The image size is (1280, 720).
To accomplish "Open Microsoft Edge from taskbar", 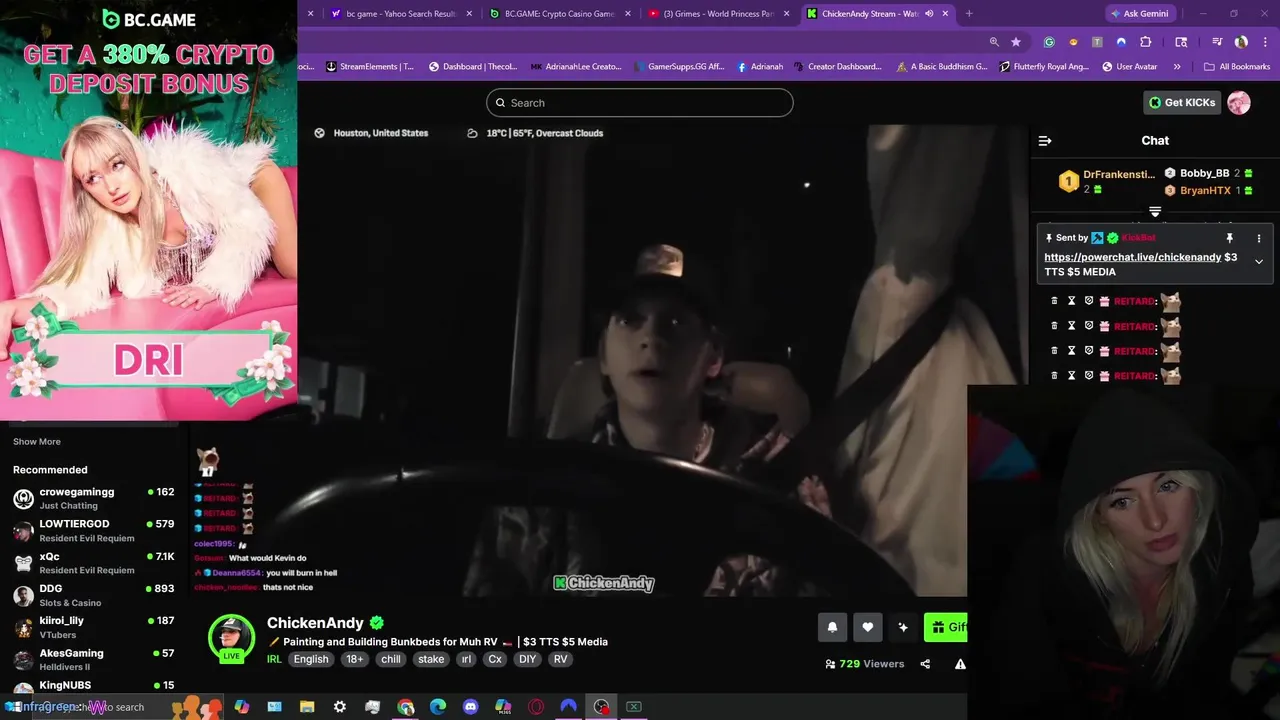I will point(438,707).
